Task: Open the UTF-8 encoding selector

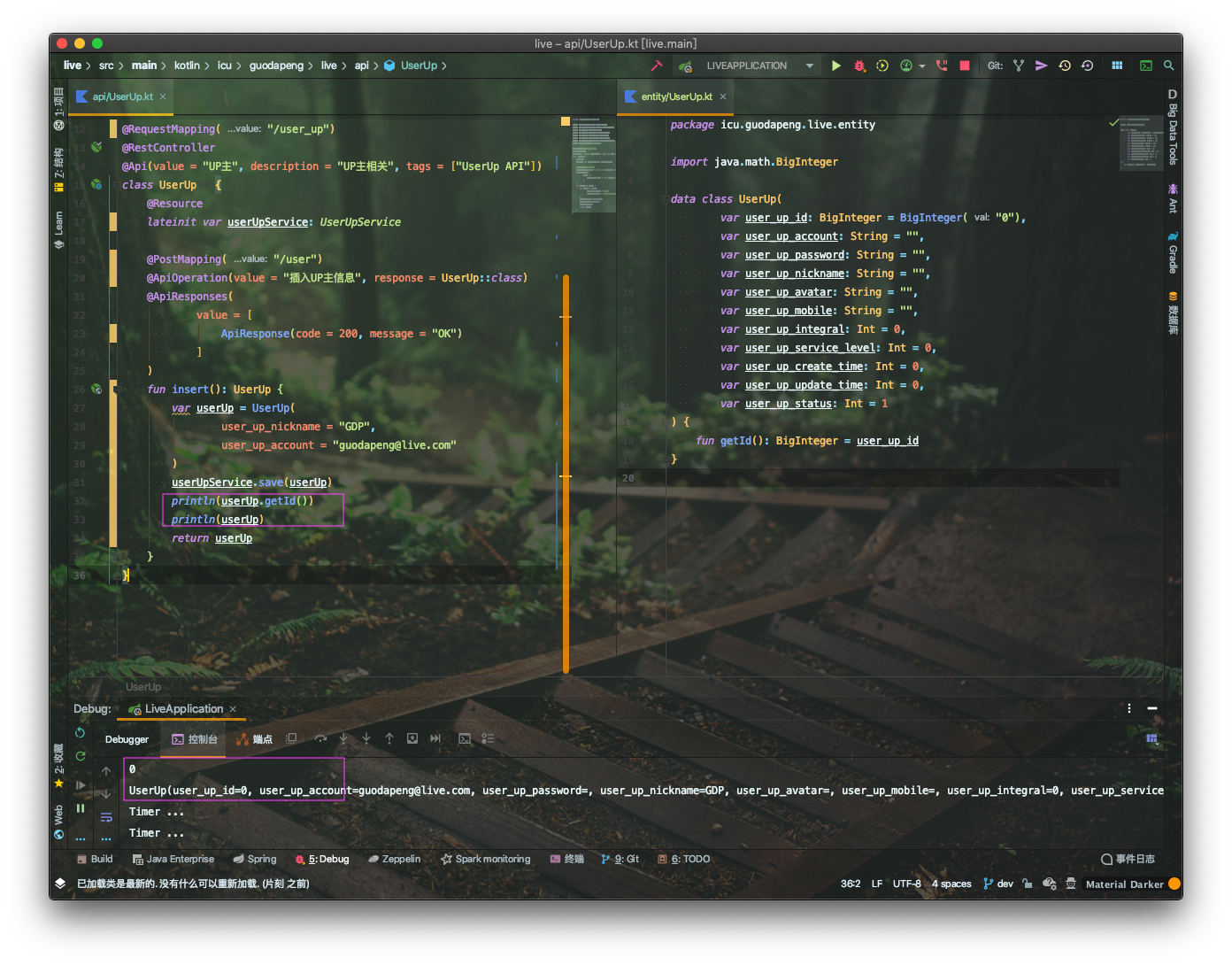Action: (x=906, y=884)
